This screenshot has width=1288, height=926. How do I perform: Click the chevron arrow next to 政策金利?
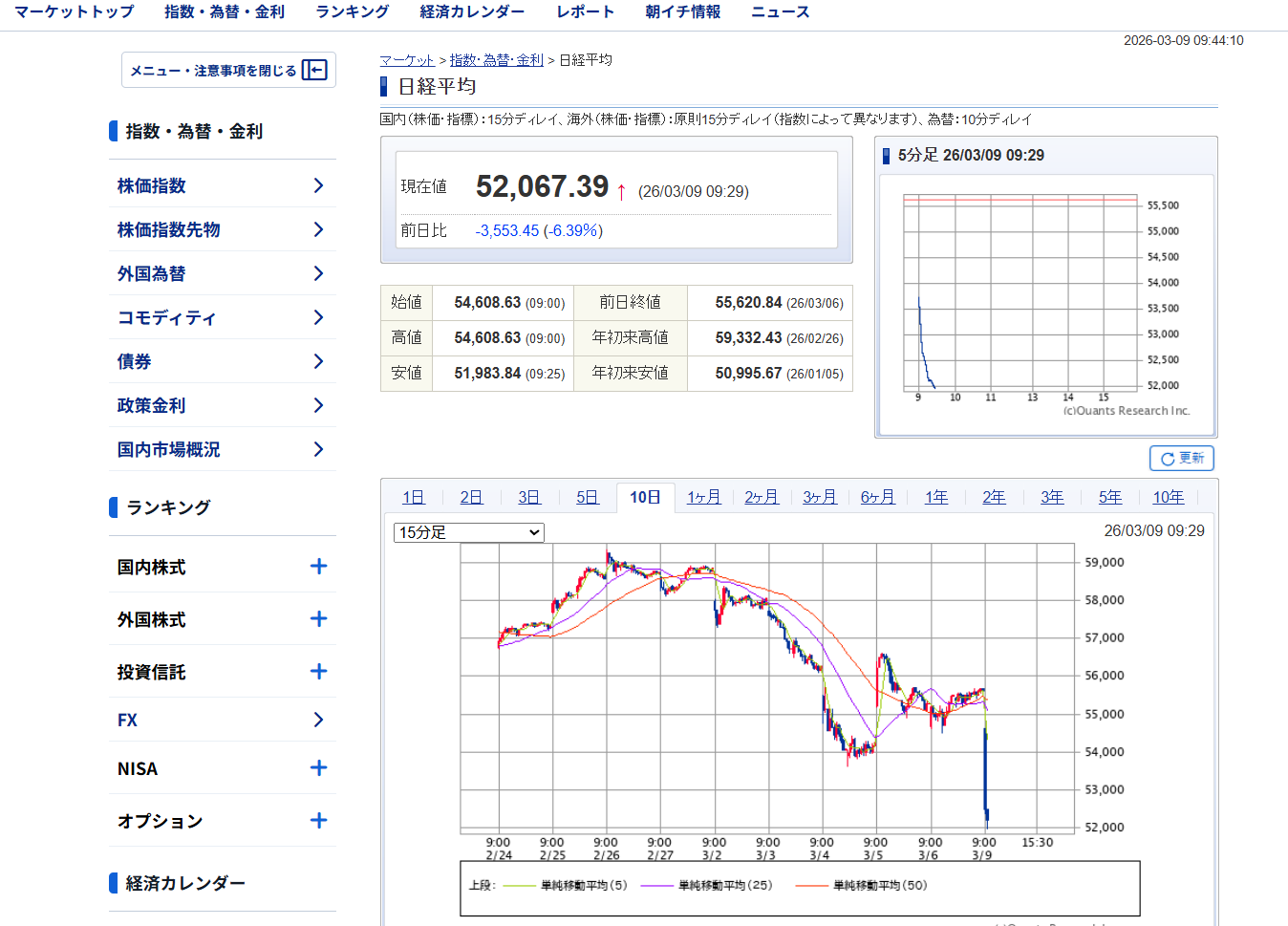(x=319, y=405)
